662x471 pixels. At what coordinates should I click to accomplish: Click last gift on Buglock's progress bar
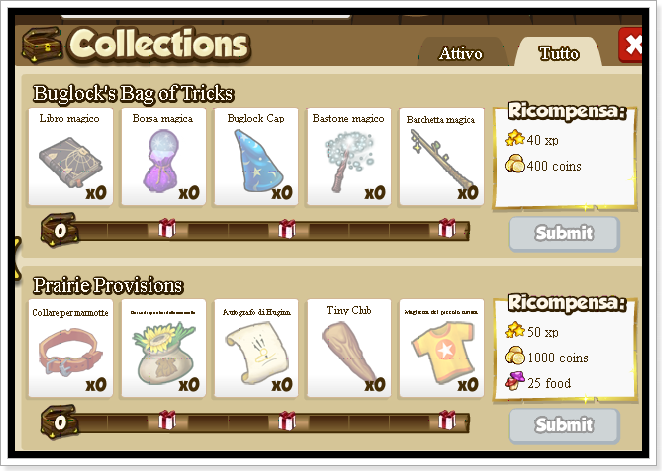click(x=447, y=228)
